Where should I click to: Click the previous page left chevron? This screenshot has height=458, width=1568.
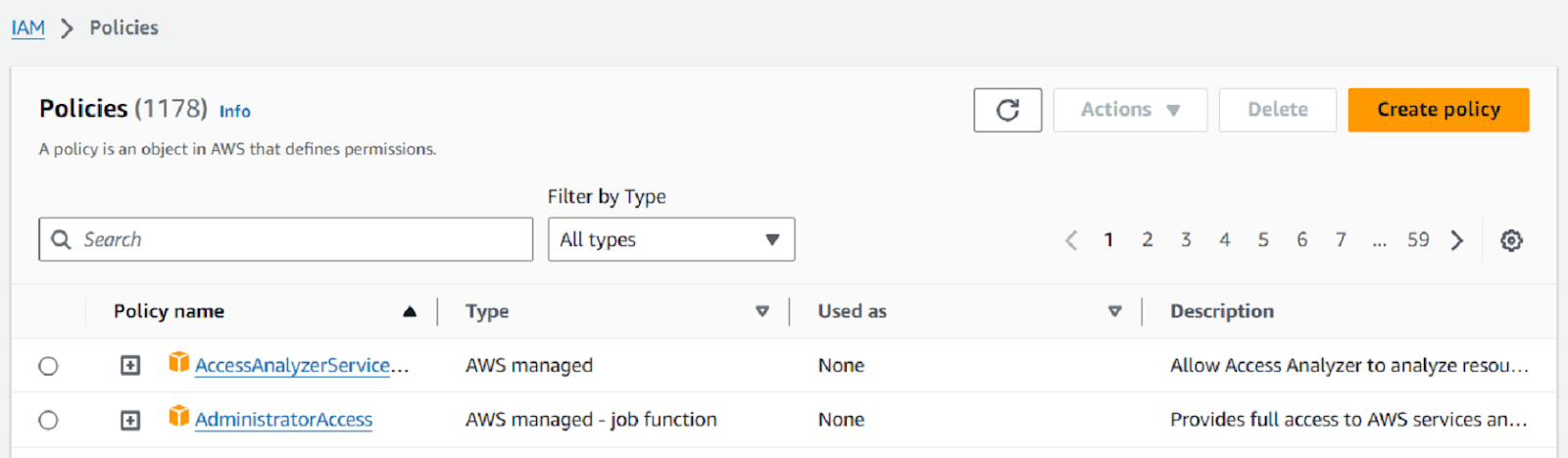click(1071, 240)
